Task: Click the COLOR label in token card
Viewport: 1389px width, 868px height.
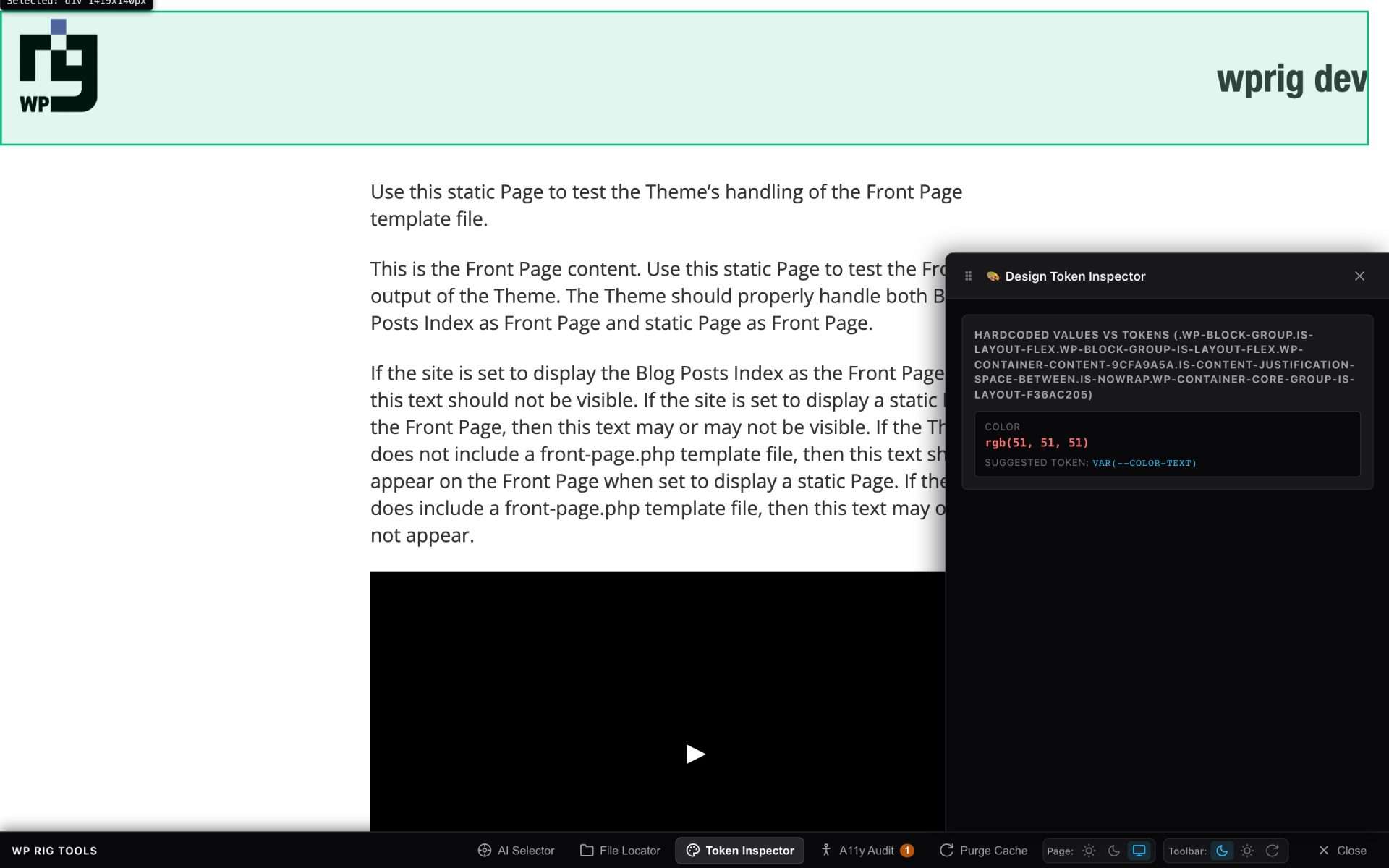Action: click(1002, 427)
